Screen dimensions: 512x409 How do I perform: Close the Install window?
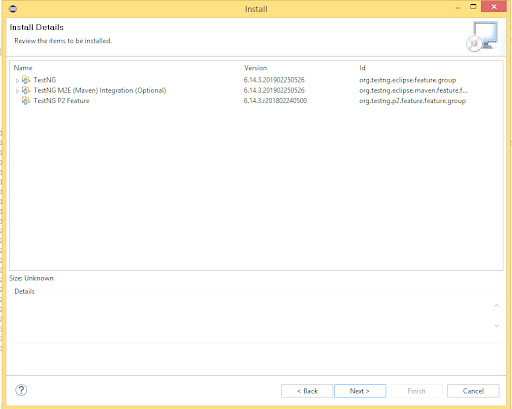tap(494, 7)
